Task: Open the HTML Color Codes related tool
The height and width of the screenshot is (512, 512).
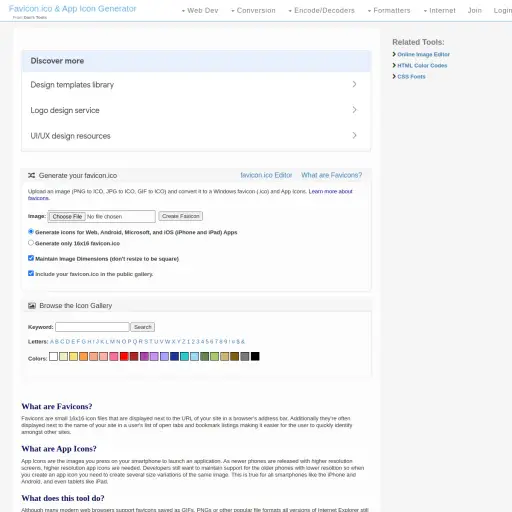Action: click(x=422, y=65)
